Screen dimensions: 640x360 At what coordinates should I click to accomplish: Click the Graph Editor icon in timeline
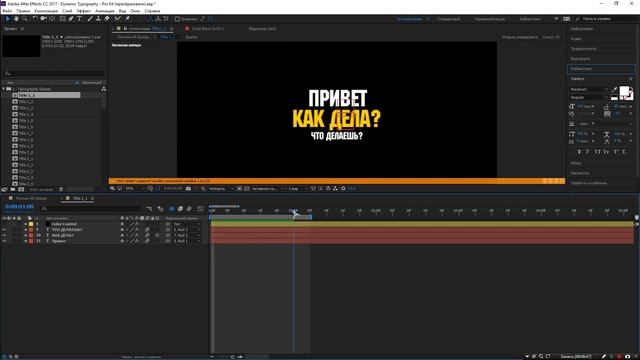200,209
